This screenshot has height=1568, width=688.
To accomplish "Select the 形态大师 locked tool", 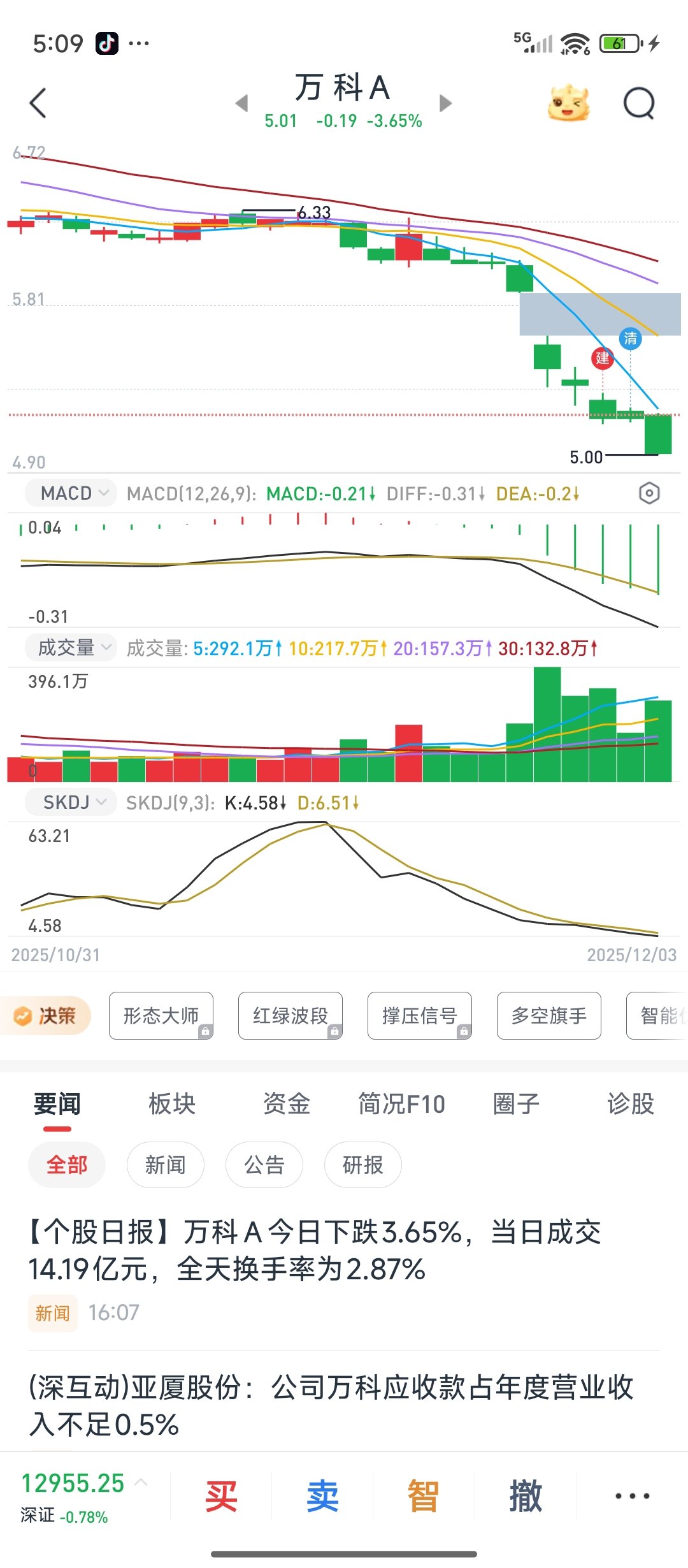I will click(x=161, y=1015).
